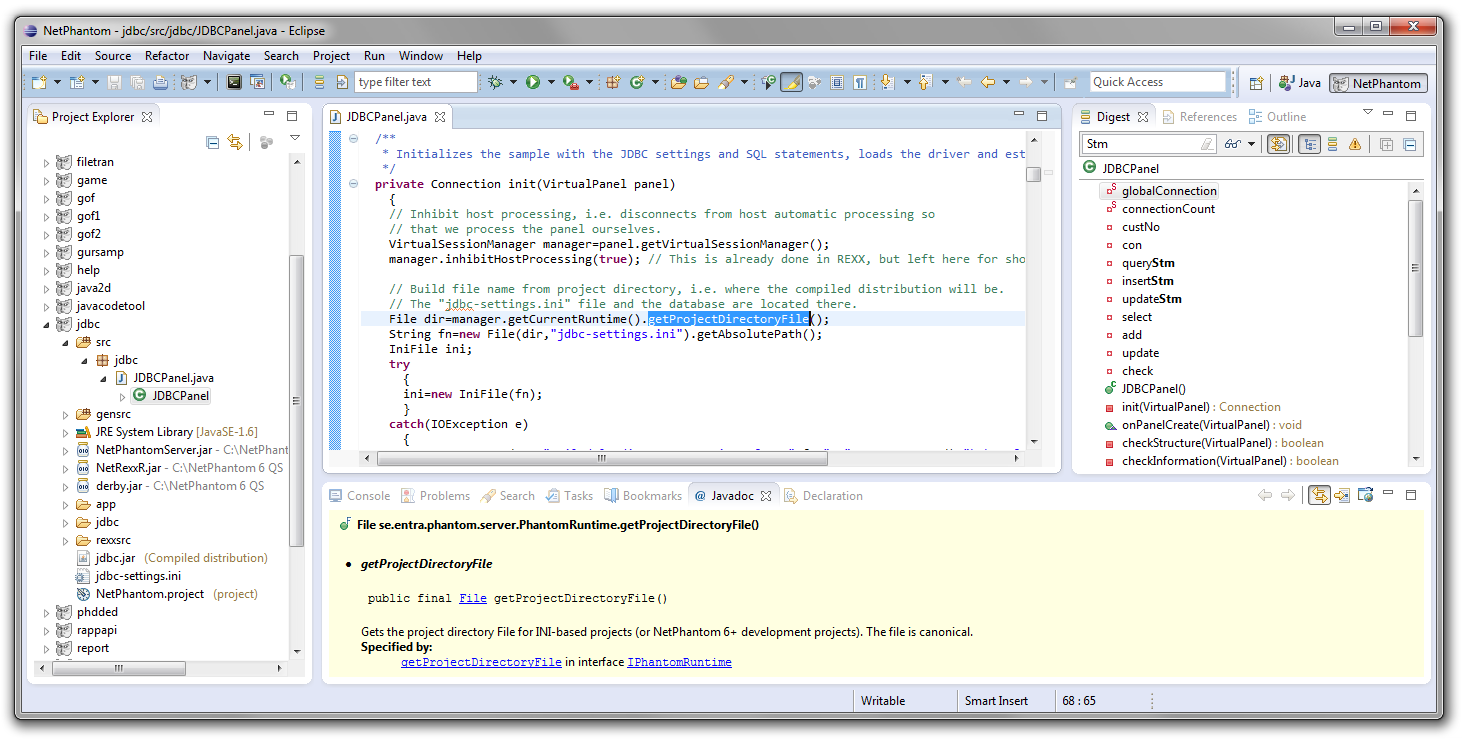Open the Digest glasses filter dropdown

(1251, 144)
